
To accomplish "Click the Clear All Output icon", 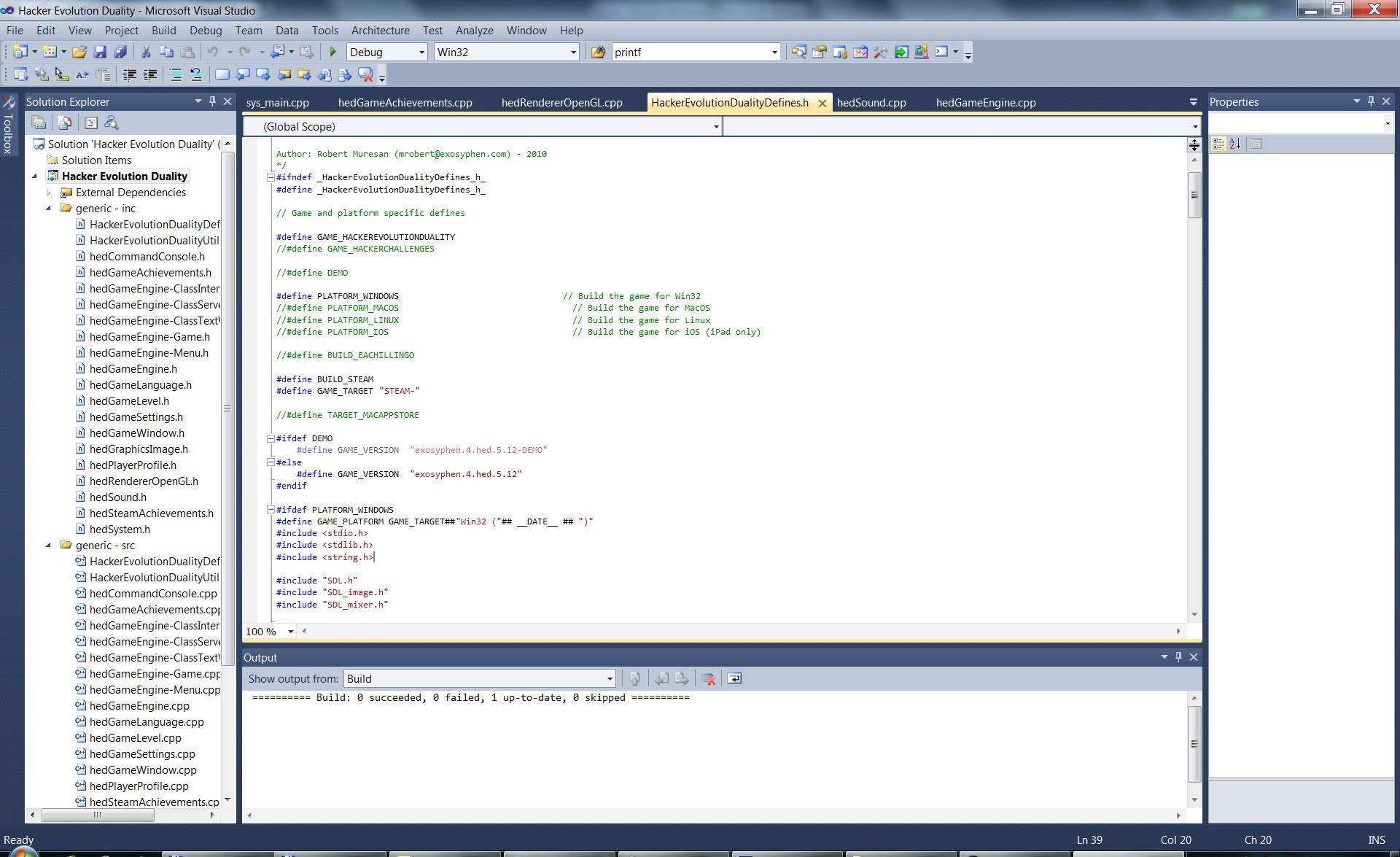I will point(708,678).
